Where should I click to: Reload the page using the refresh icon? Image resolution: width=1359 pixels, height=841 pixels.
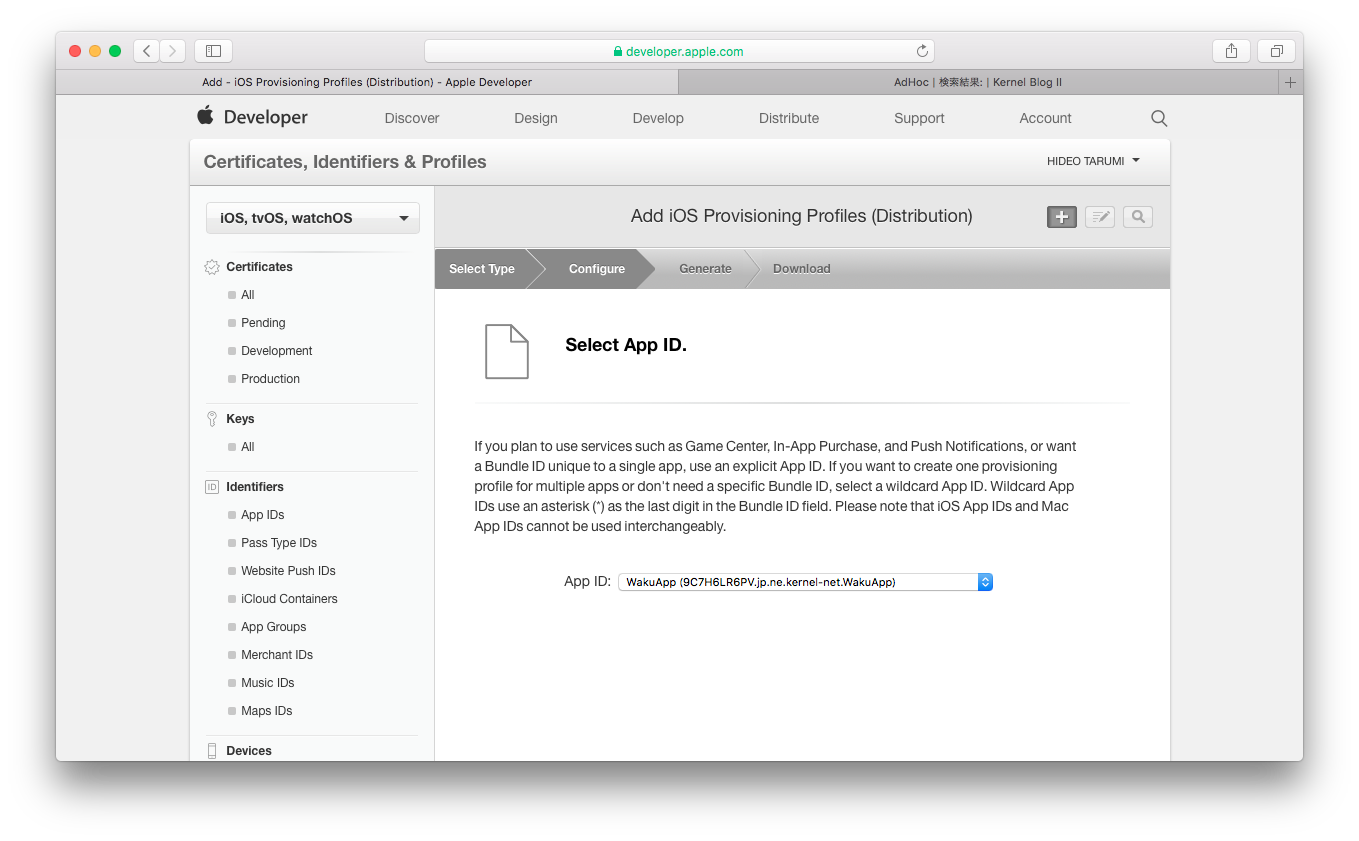(922, 51)
